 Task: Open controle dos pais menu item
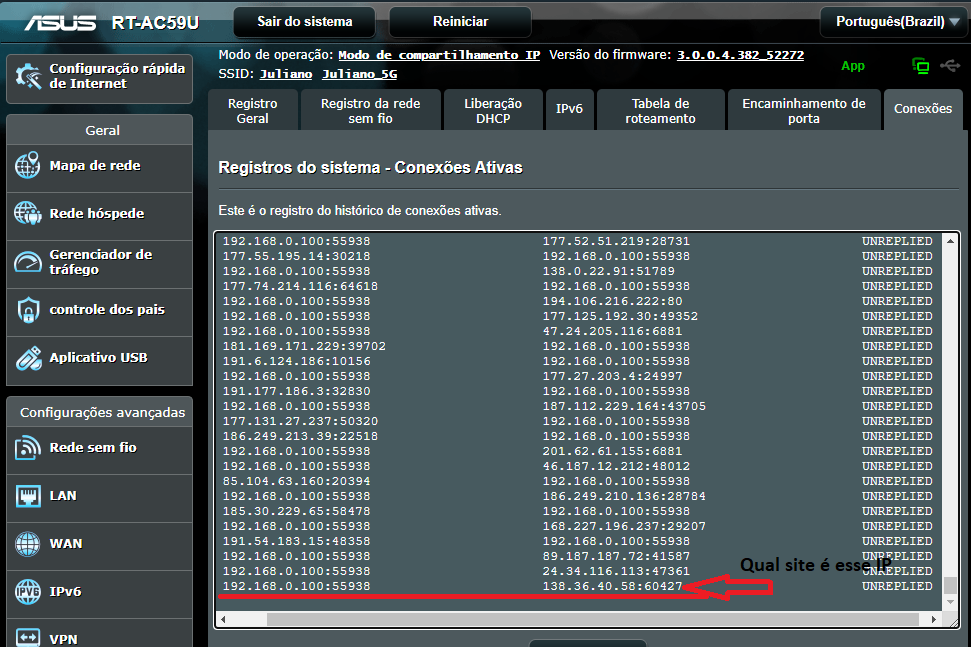click(100, 312)
